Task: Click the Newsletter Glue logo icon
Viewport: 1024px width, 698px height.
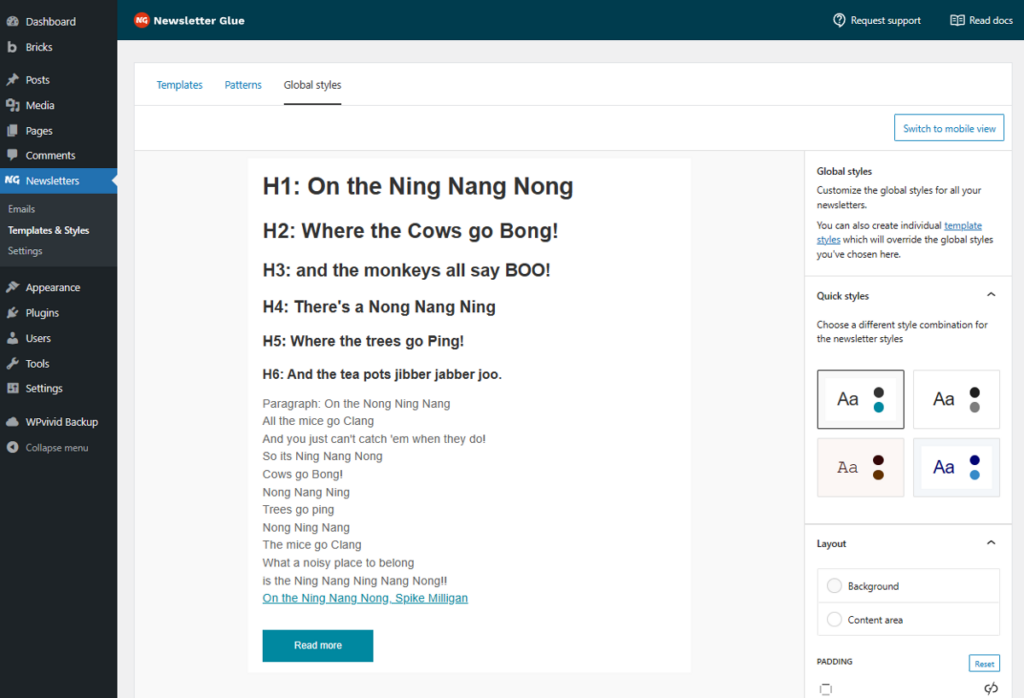Action: tap(142, 20)
